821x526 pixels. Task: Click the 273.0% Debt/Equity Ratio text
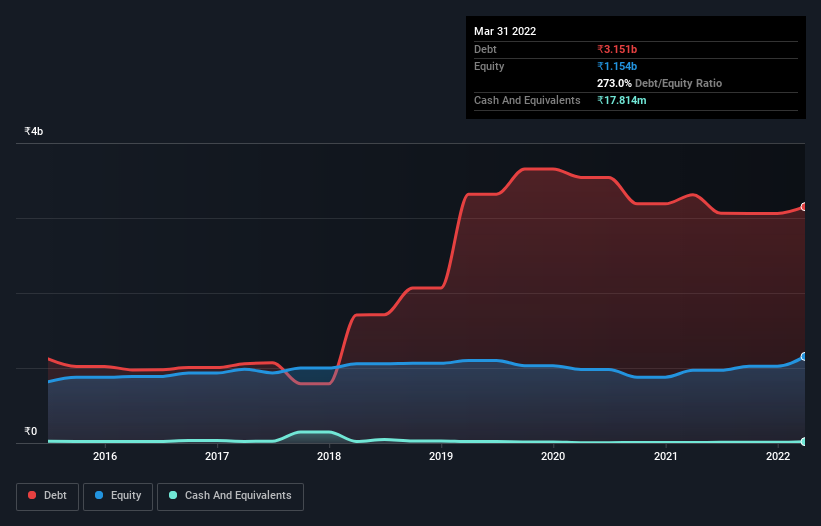coord(659,83)
